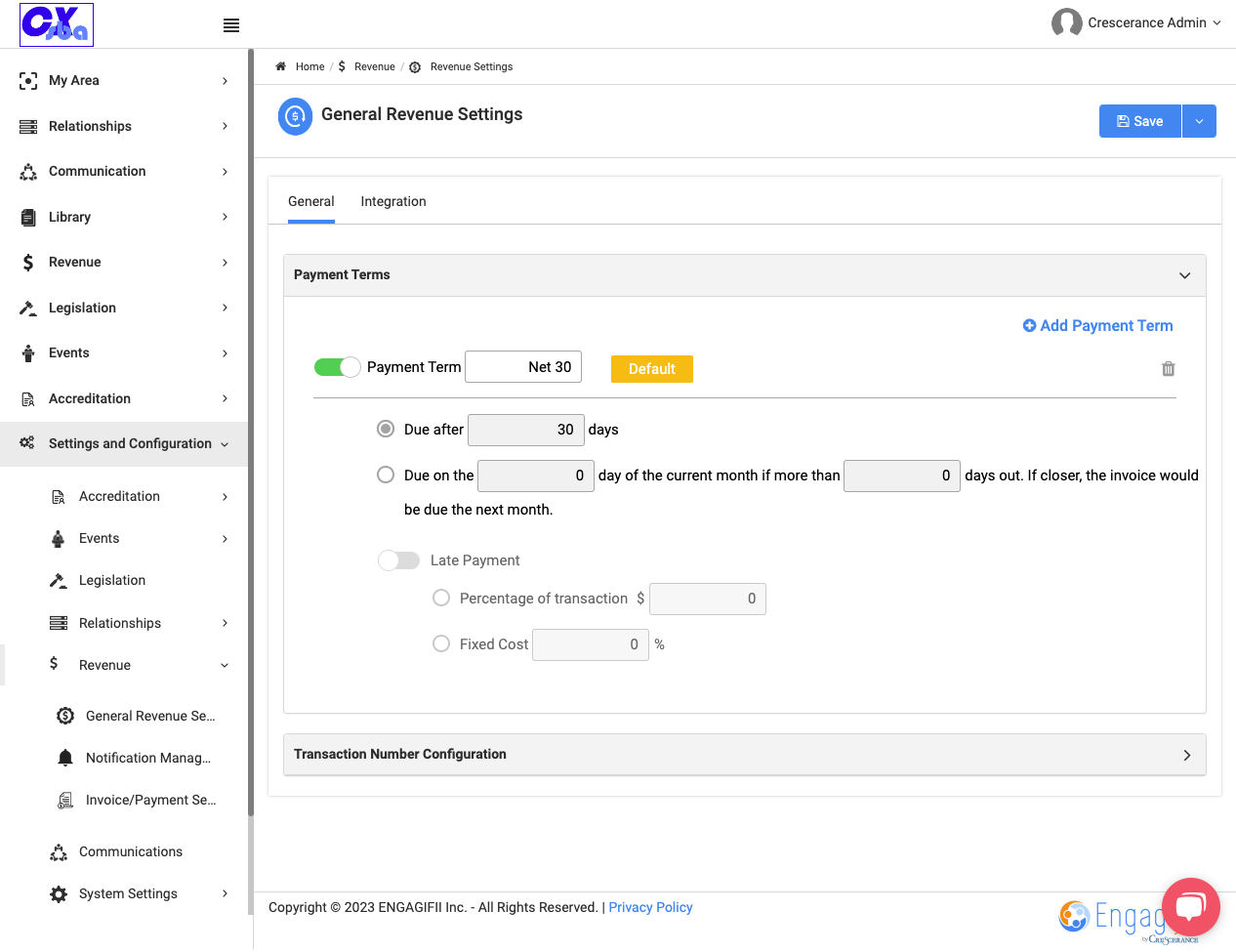Select the Due on the radio button

pyautogui.click(x=386, y=475)
